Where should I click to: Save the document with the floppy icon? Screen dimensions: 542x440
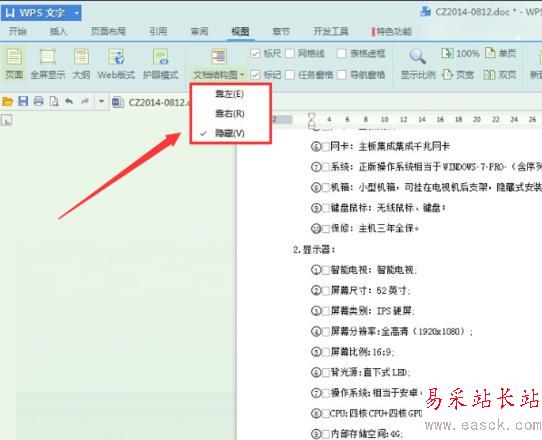point(23,101)
